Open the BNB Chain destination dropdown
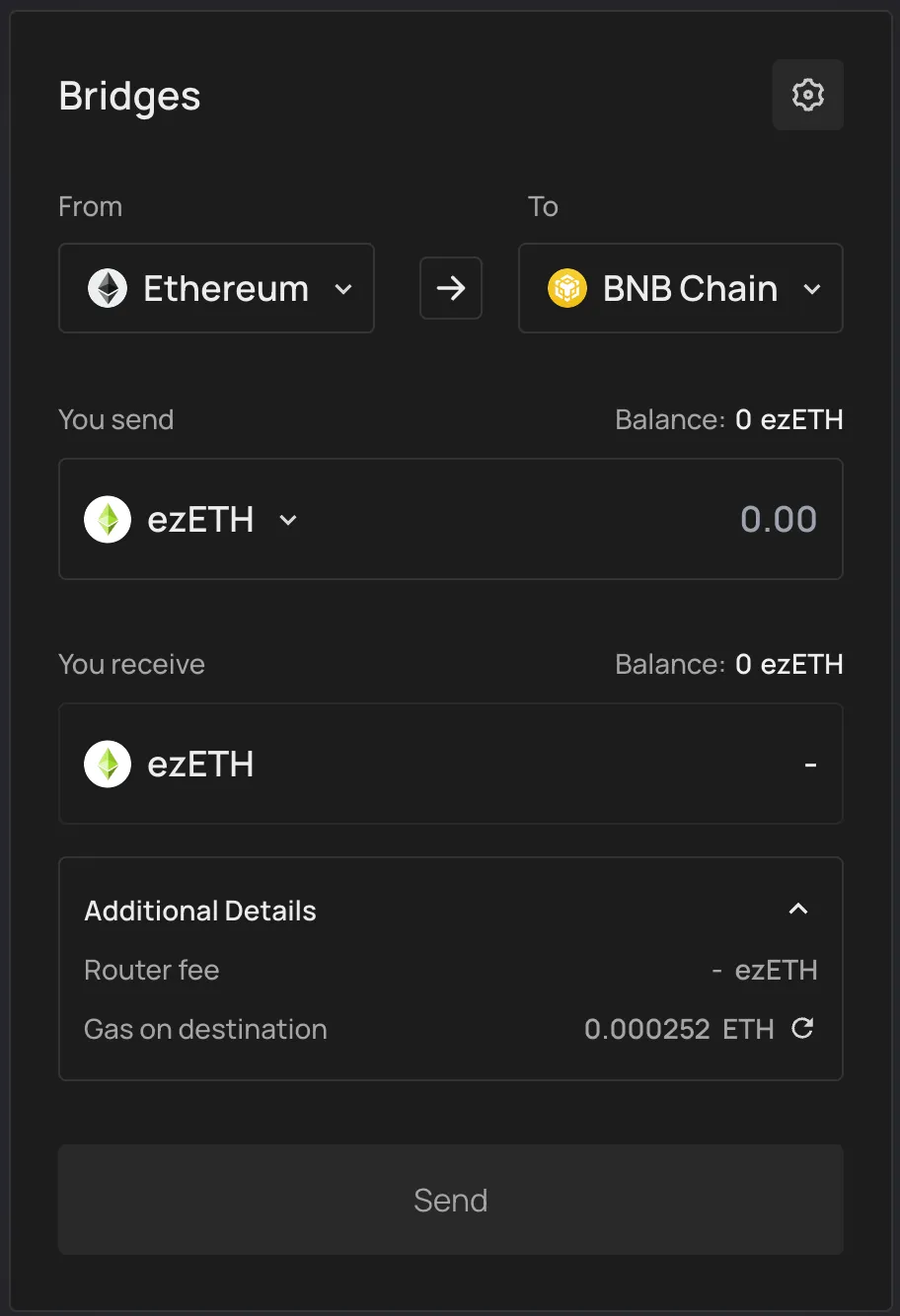 click(x=681, y=289)
